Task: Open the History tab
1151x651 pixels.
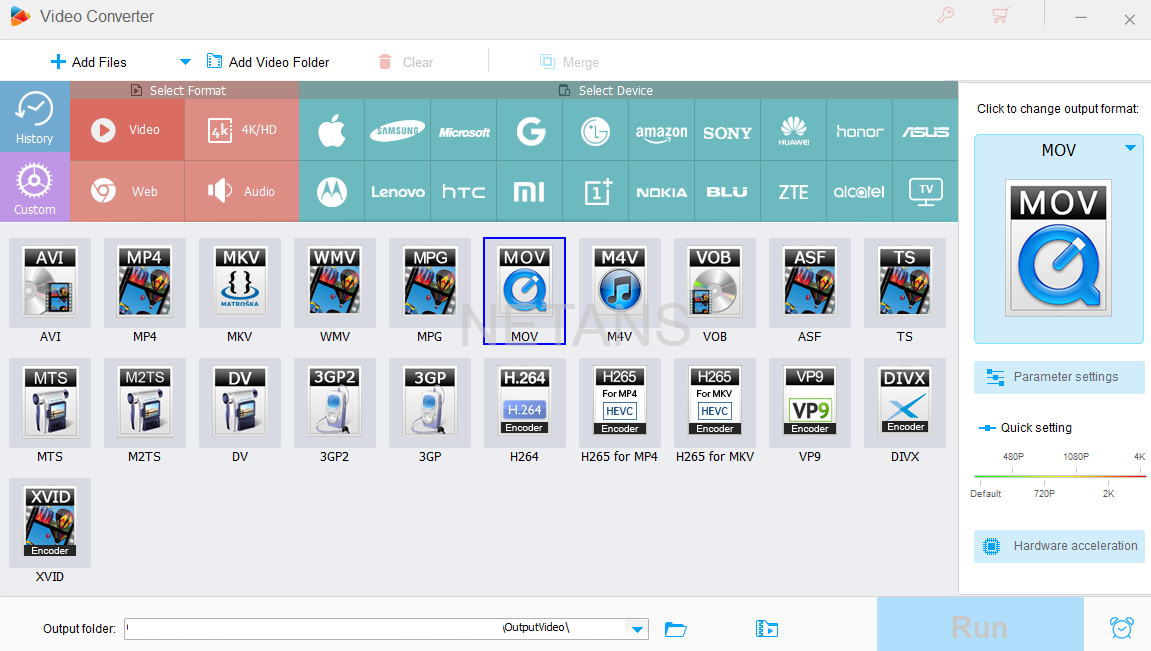Action: tap(35, 117)
